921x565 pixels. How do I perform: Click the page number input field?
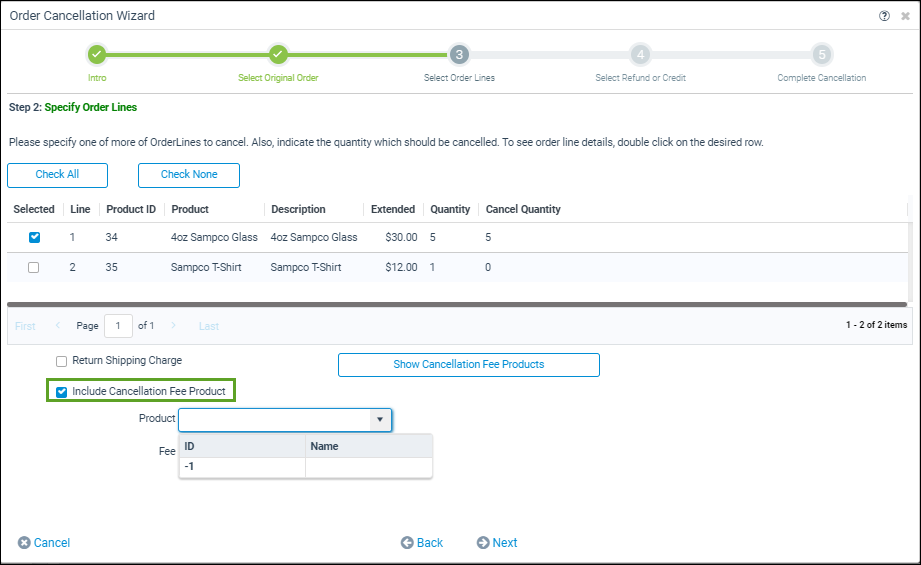[x=118, y=326]
